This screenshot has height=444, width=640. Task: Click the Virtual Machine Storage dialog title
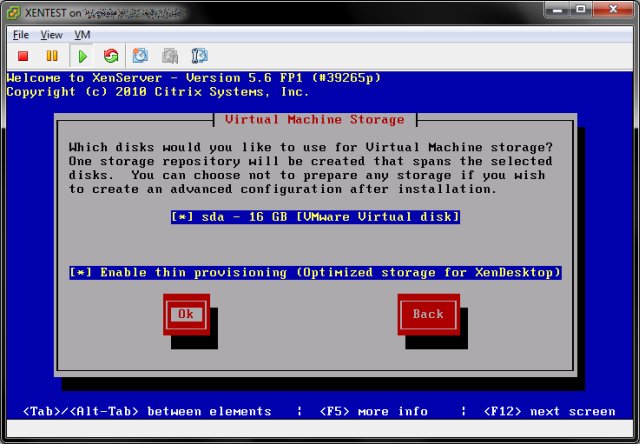point(315,119)
